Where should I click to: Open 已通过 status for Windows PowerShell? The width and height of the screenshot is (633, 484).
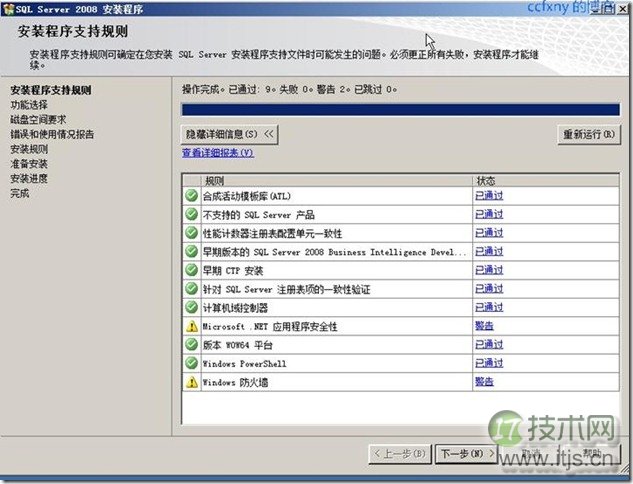[x=489, y=363]
